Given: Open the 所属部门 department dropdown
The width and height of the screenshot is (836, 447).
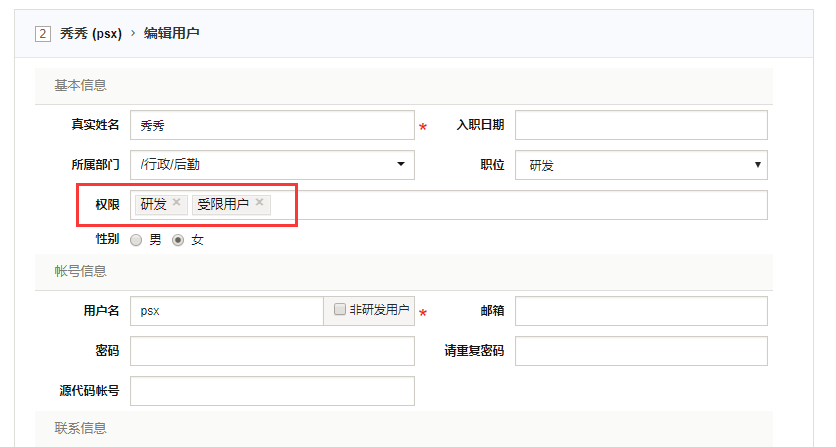Looking at the screenshot, I should pyautogui.click(x=272, y=165).
